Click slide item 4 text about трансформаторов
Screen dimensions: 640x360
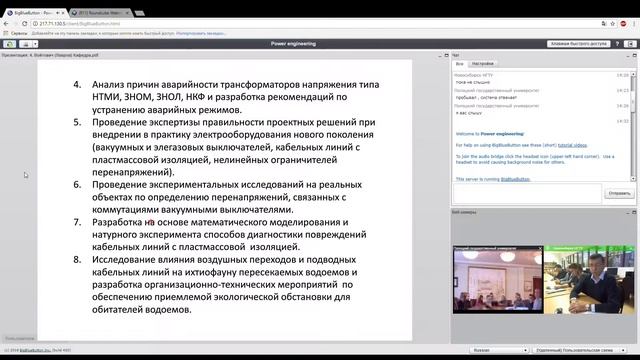[236, 97]
